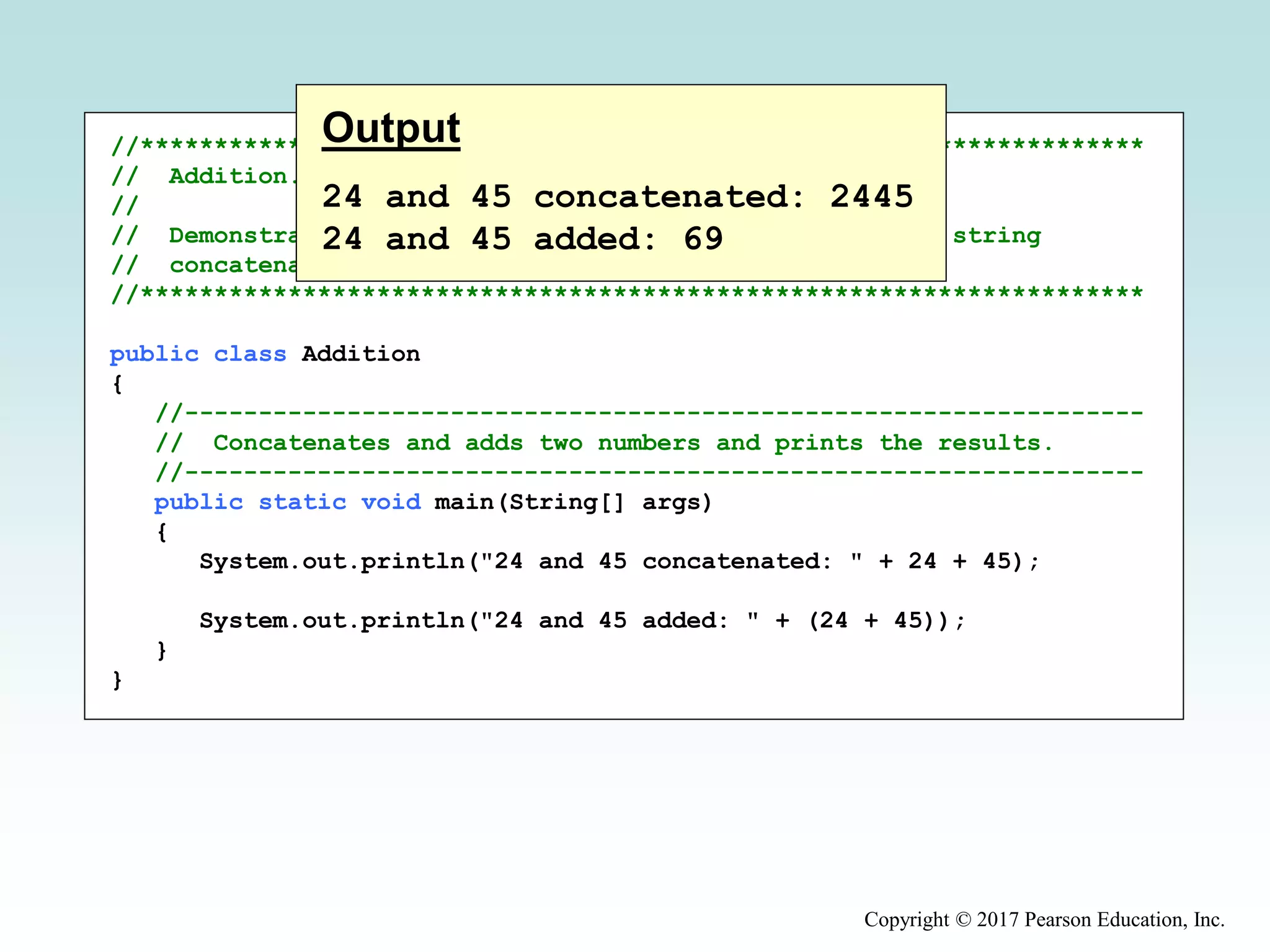
Task: Click the '// Addition.' comment line
Action: tap(204, 177)
